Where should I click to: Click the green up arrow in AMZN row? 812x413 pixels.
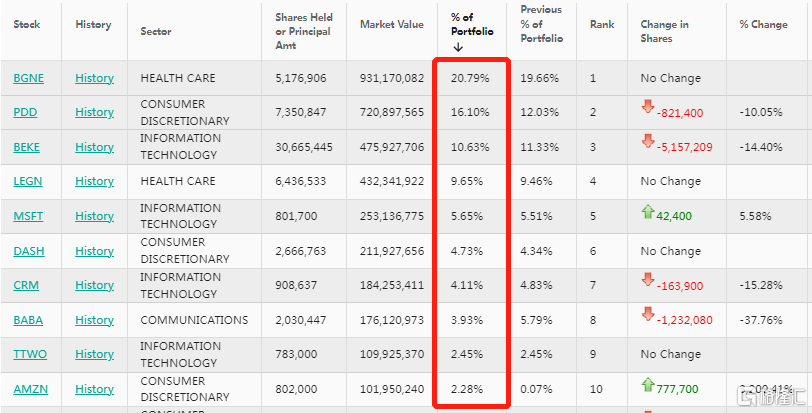click(647, 385)
